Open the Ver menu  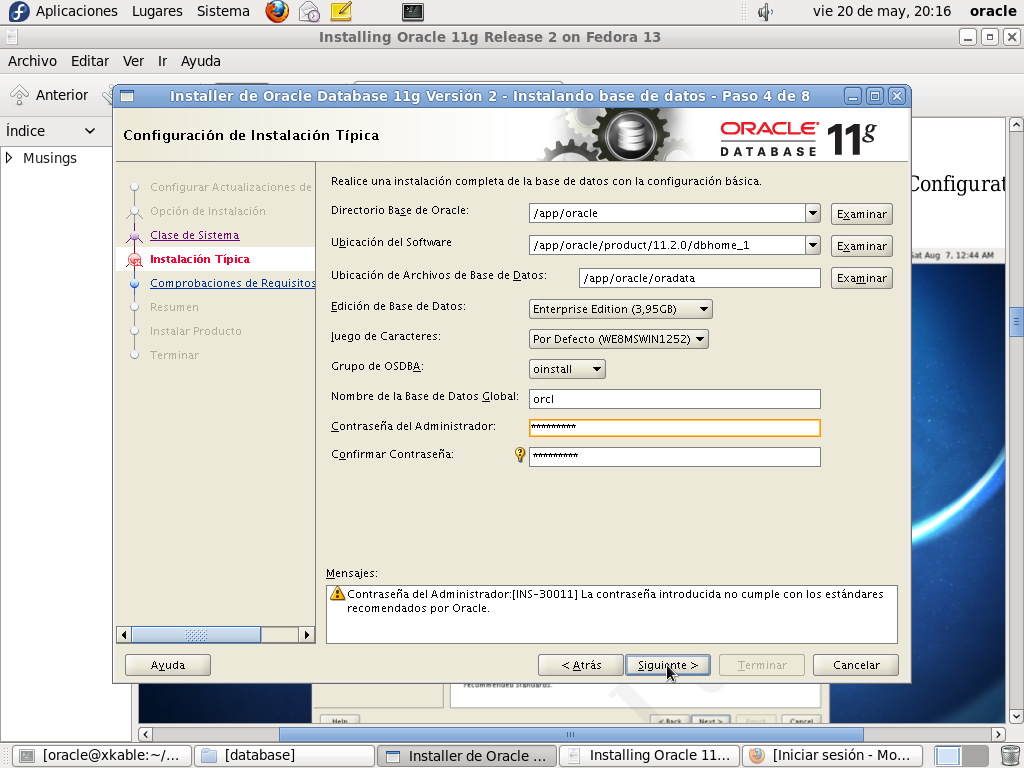coord(133,61)
